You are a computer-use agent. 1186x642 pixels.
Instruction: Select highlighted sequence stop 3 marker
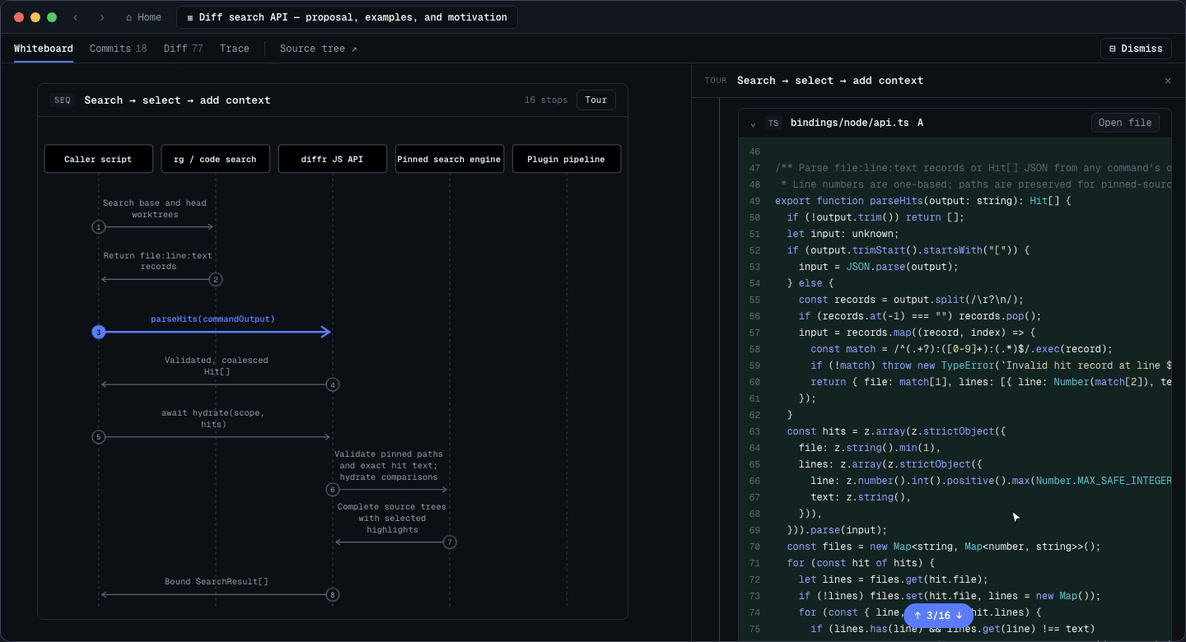click(x=98, y=332)
